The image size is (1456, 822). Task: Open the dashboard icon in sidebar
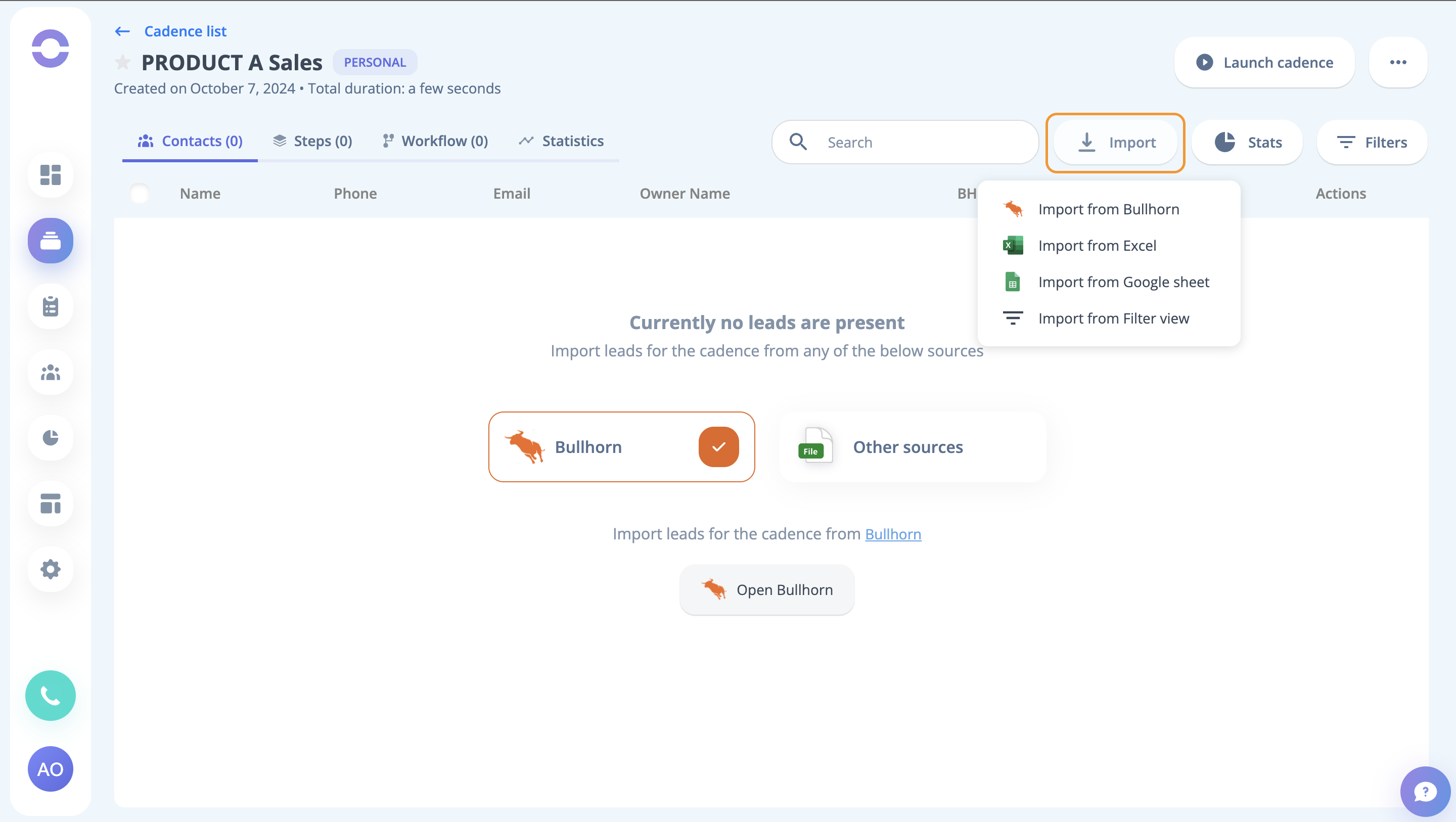pos(51,175)
